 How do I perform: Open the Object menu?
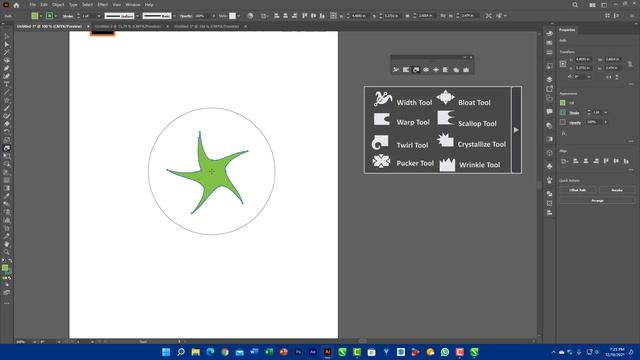(58, 5)
